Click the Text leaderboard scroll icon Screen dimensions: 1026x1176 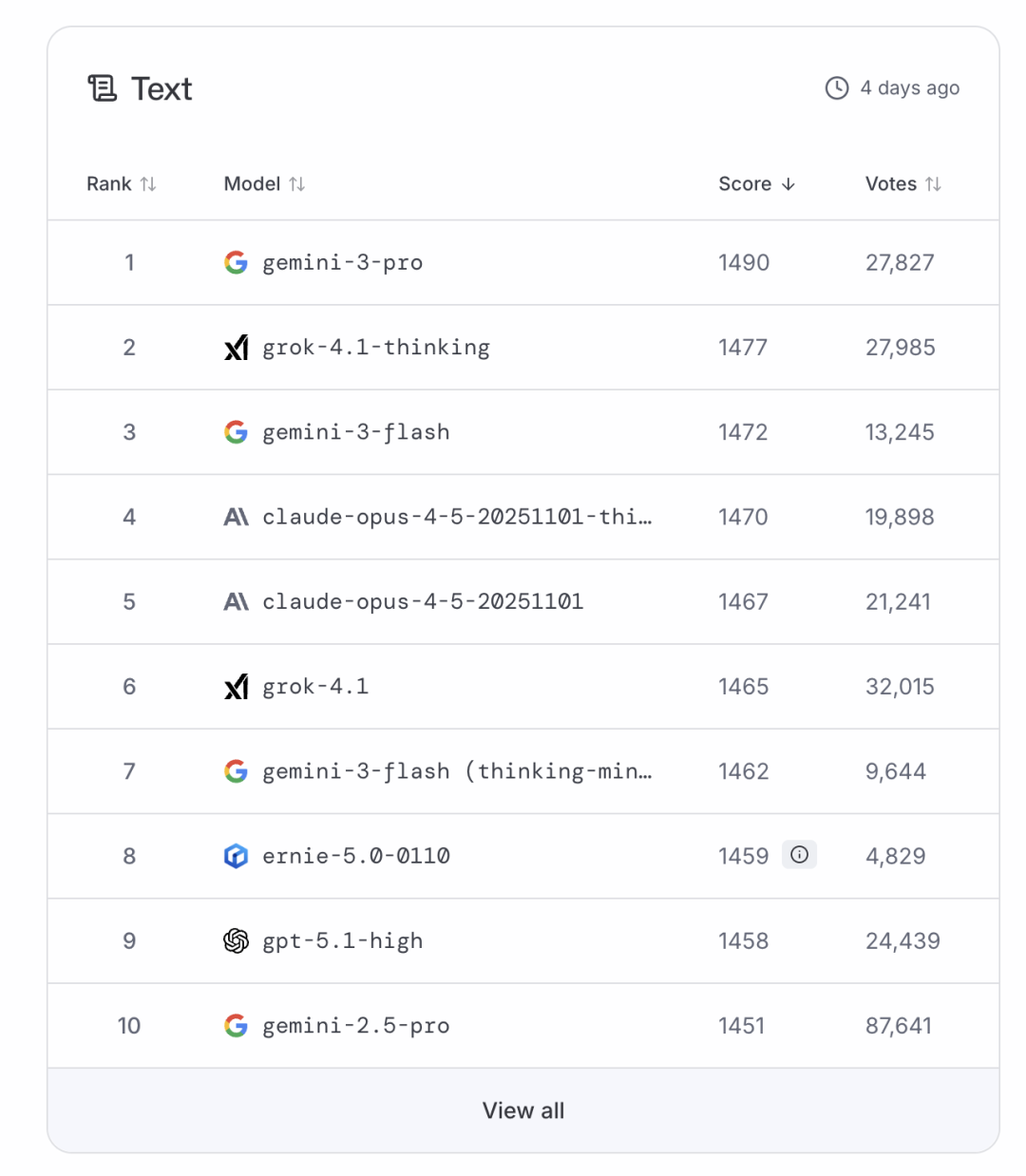pos(102,88)
